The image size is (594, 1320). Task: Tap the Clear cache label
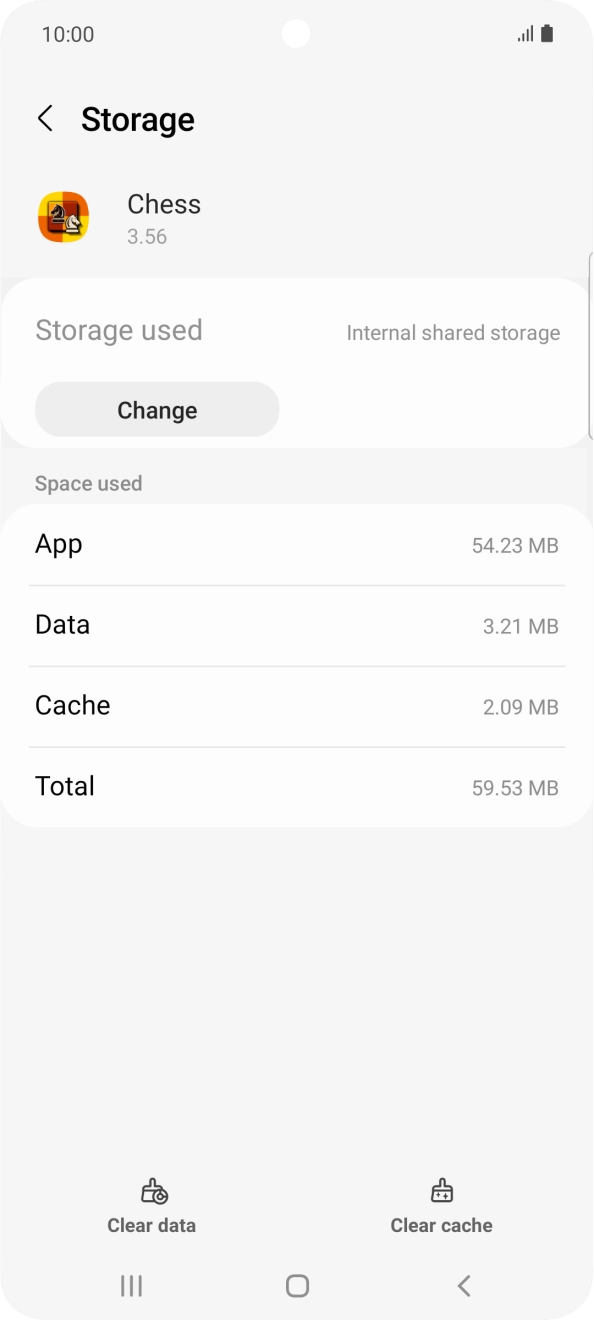click(441, 1225)
